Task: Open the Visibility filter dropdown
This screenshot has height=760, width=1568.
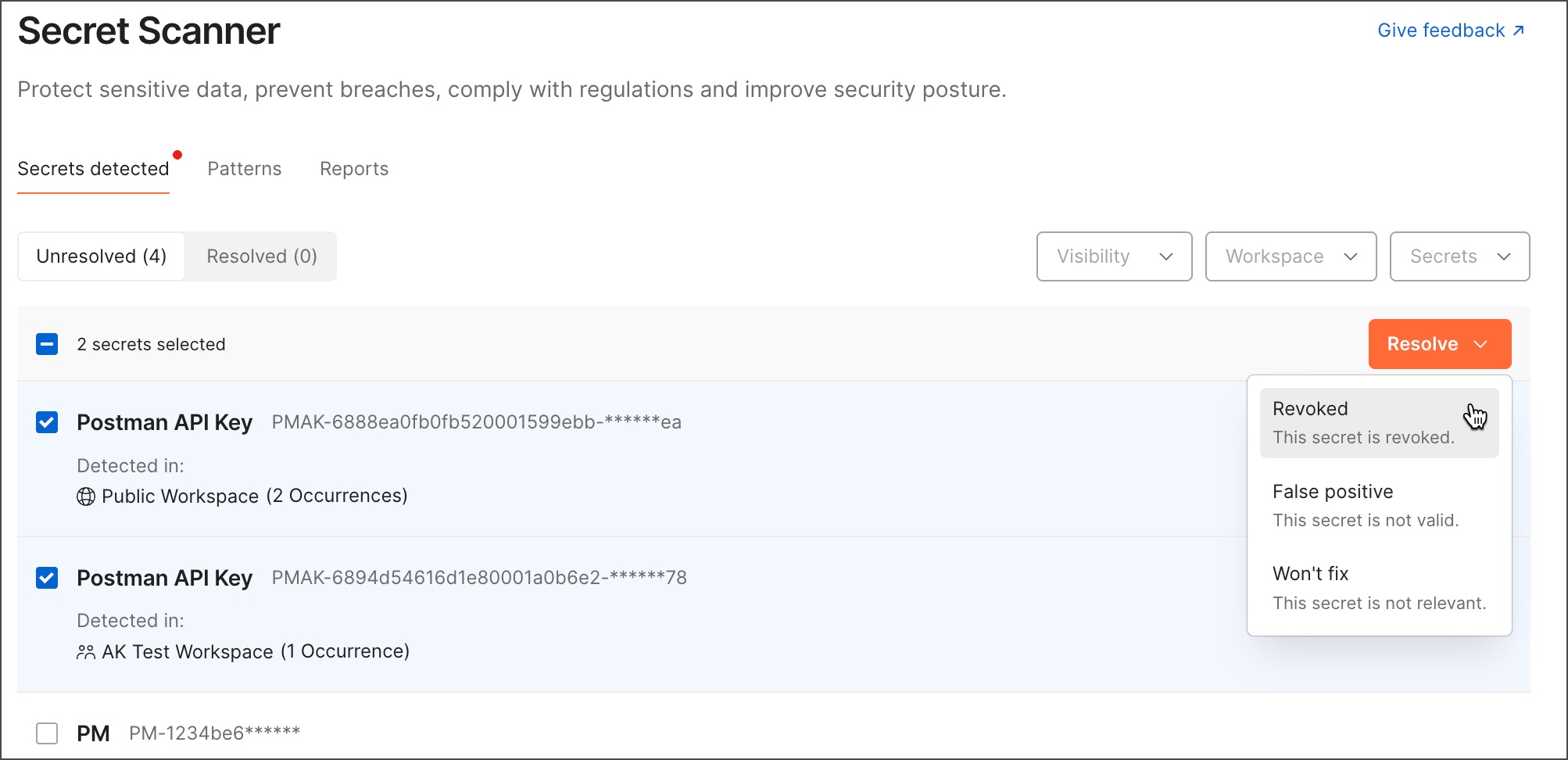Action: coord(1113,256)
